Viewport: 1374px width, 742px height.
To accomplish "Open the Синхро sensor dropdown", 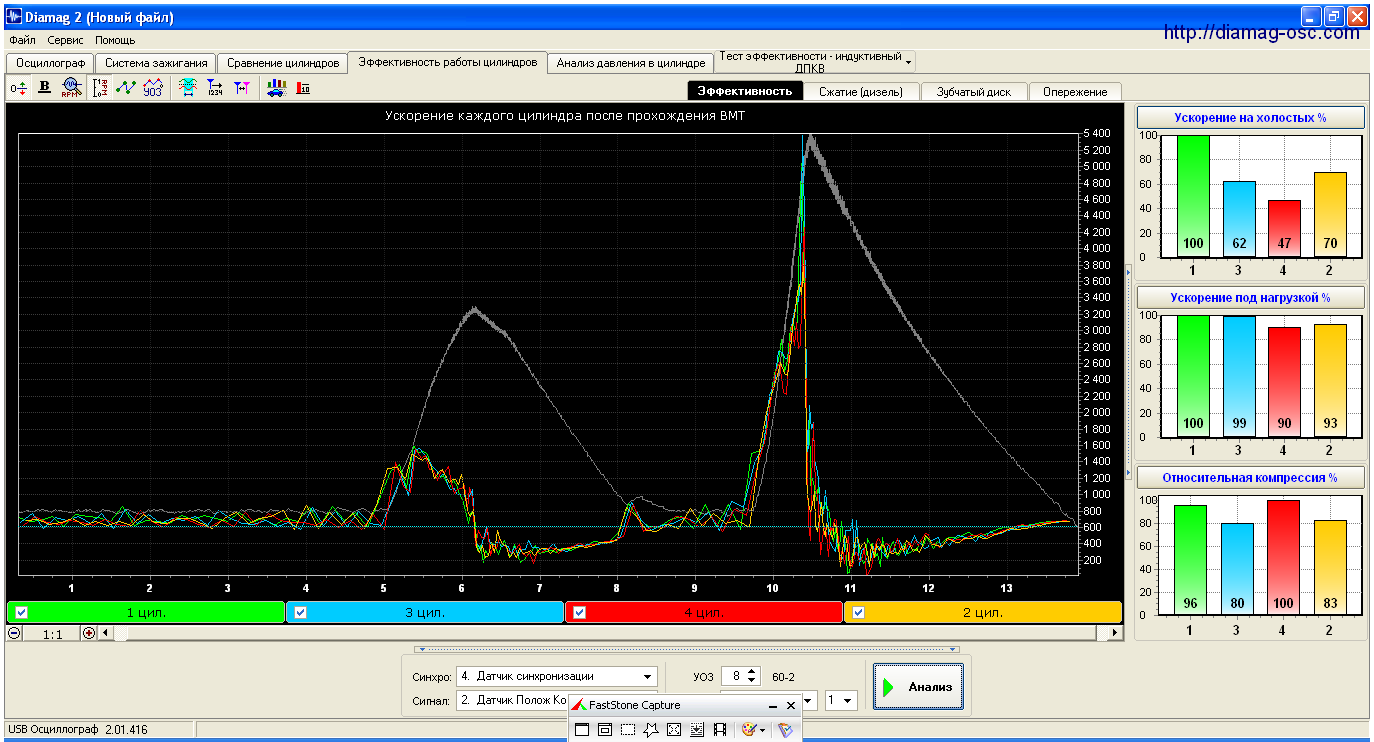I will coord(649,677).
